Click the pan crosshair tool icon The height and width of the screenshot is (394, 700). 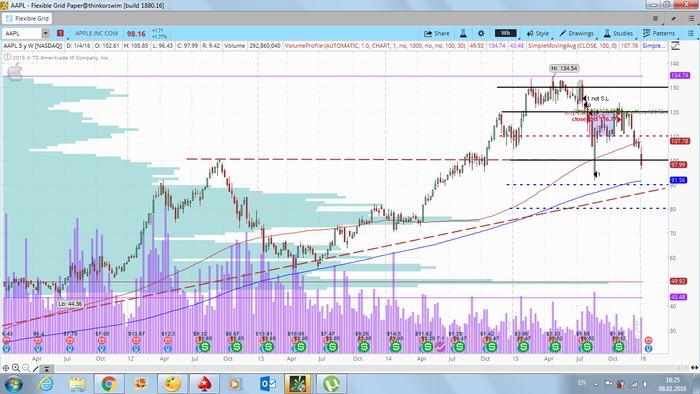pyautogui.click(x=6, y=368)
